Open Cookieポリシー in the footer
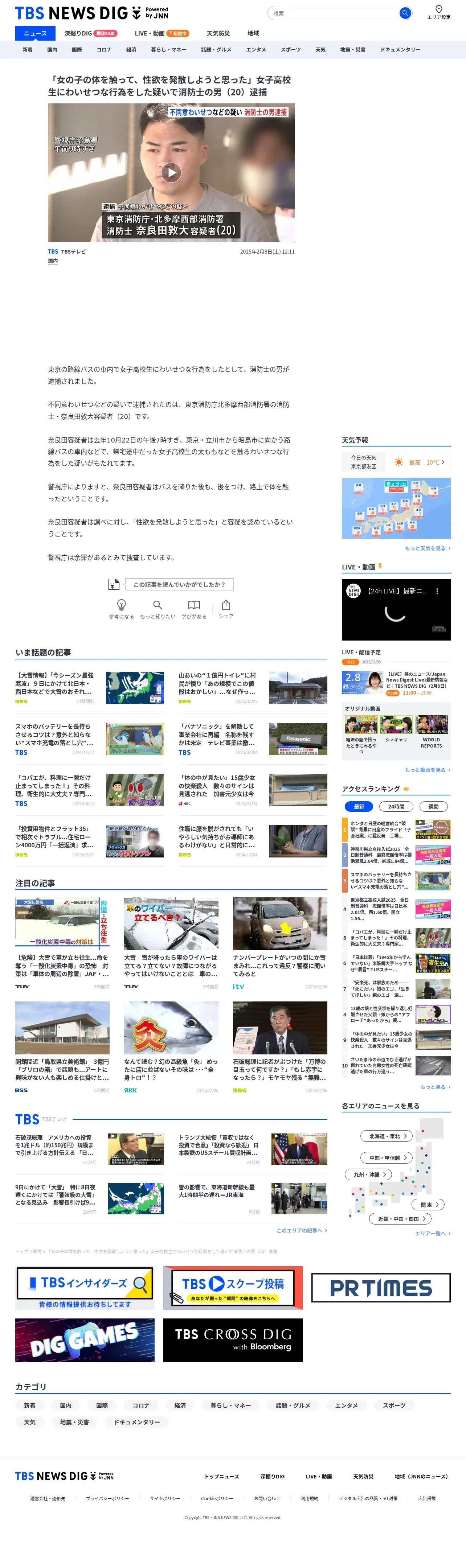 point(217,1498)
